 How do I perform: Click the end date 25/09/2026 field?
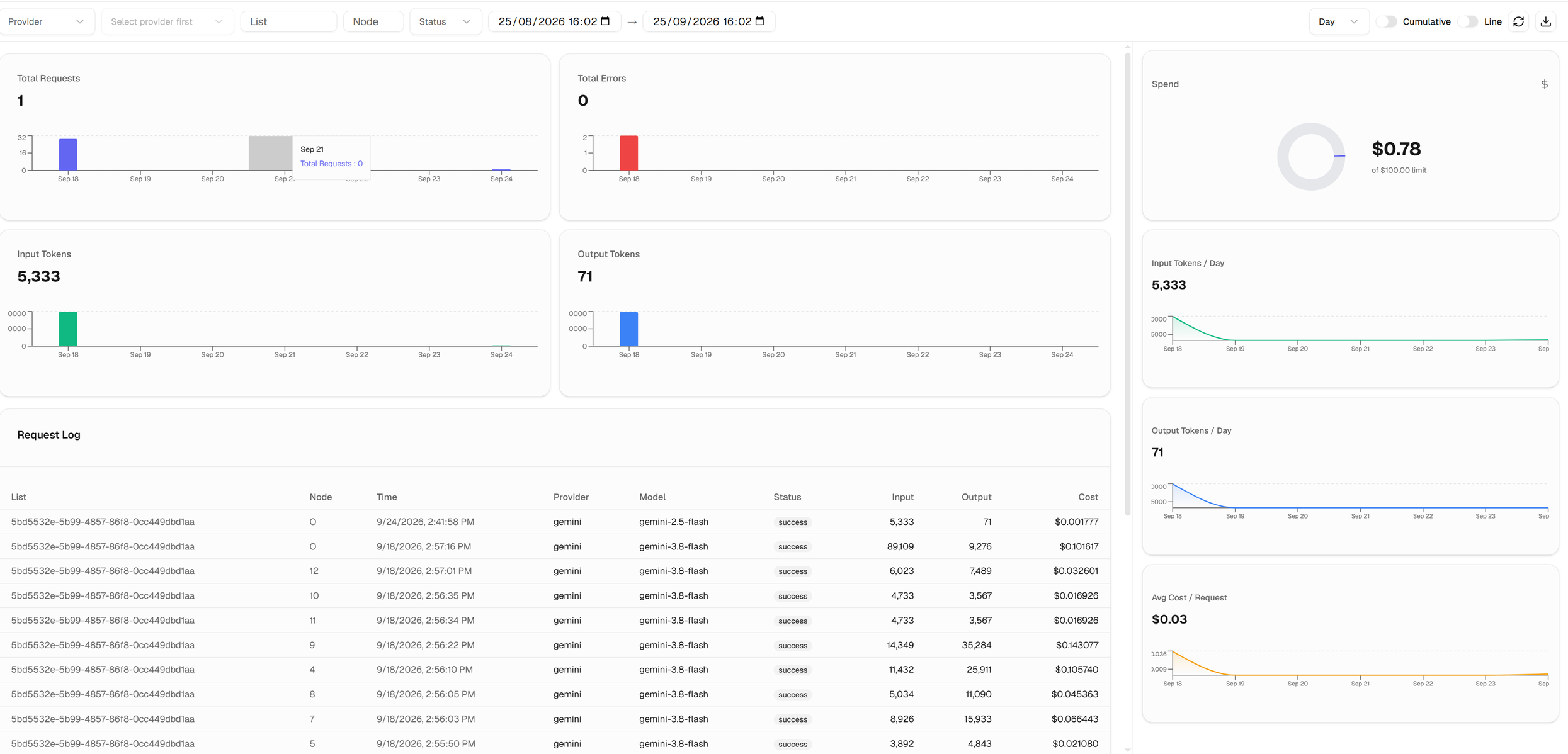coord(708,21)
